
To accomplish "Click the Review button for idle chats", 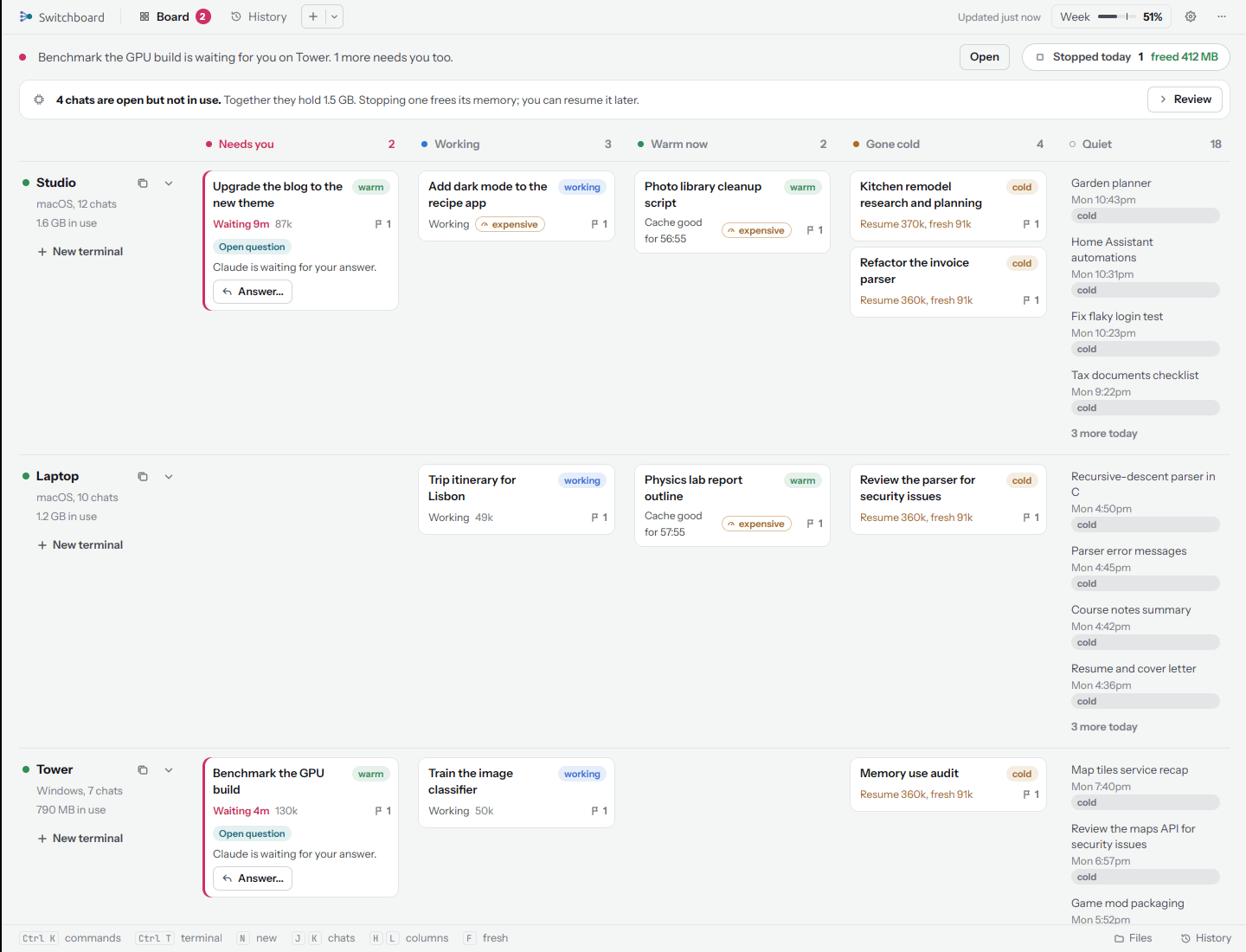I will coord(1185,100).
